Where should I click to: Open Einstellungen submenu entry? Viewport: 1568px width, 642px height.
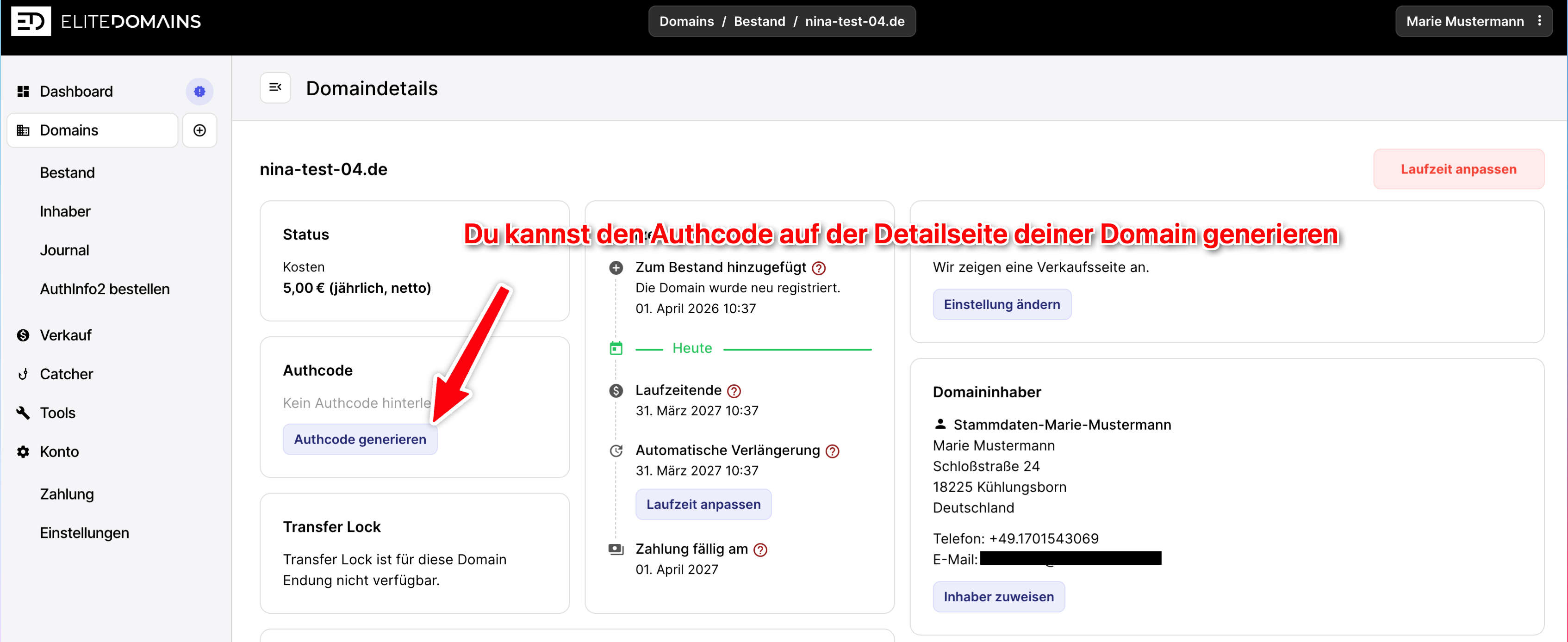point(85,533)
